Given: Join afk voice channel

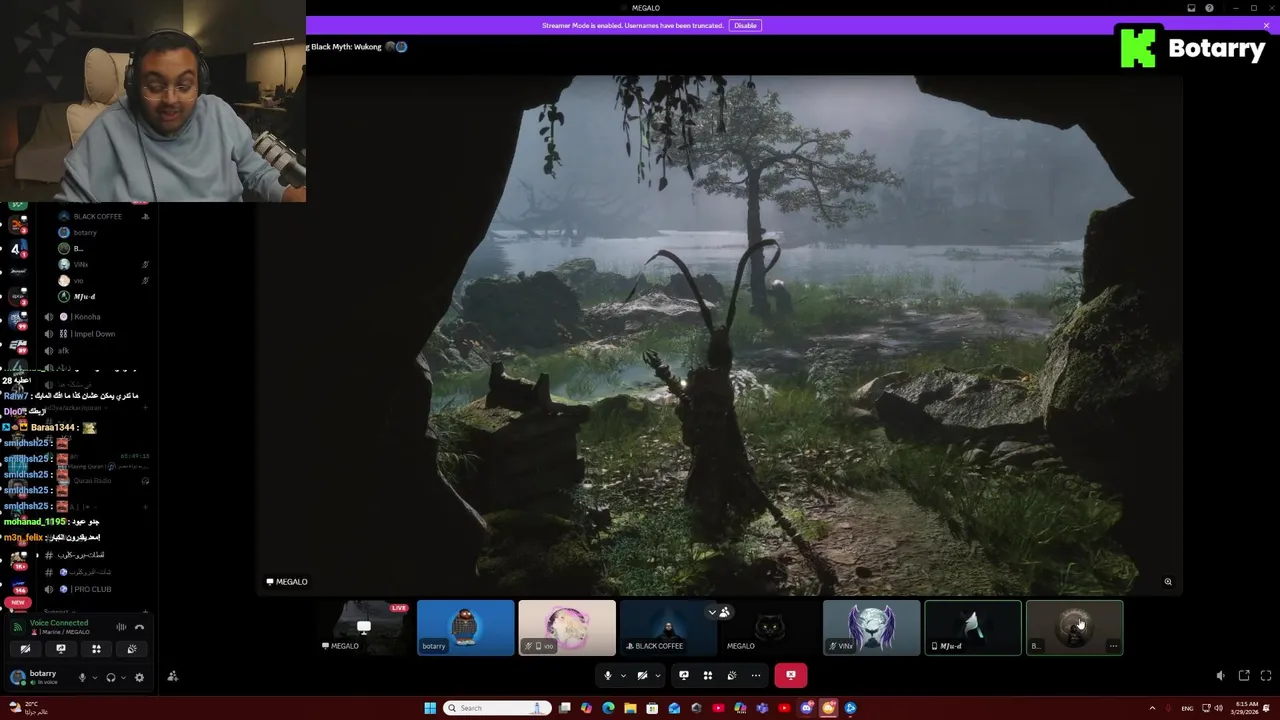Looking at the screenshot, I should tap(63, 351).
